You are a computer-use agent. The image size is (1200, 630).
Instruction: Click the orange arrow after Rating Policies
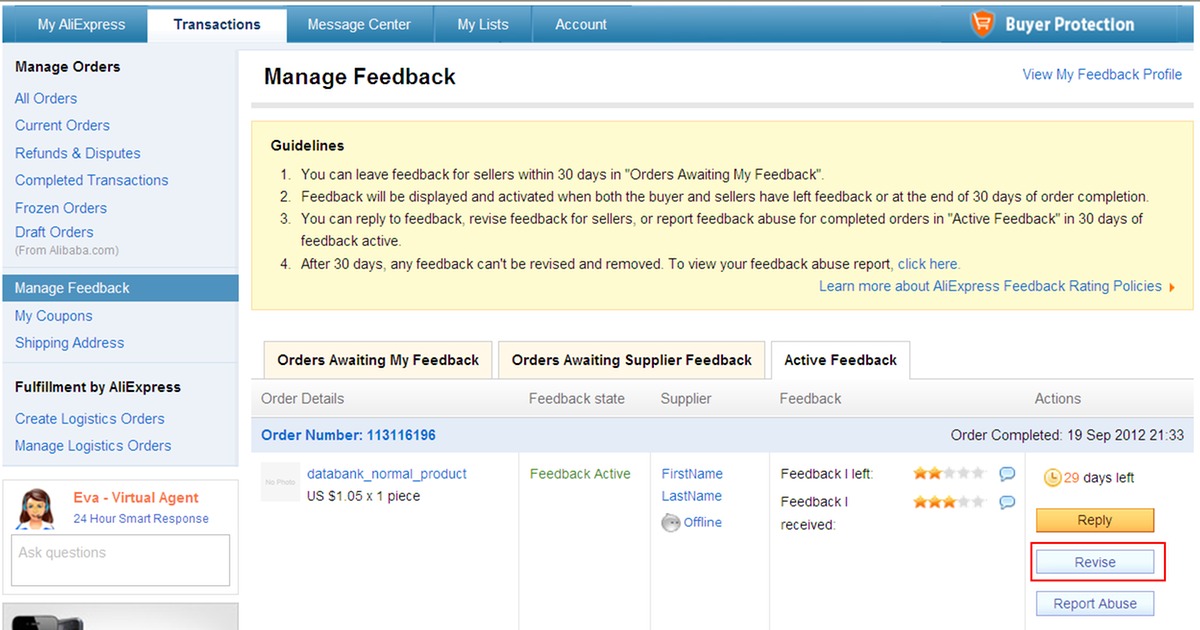pyautogui.click(x=1171, y=287)
